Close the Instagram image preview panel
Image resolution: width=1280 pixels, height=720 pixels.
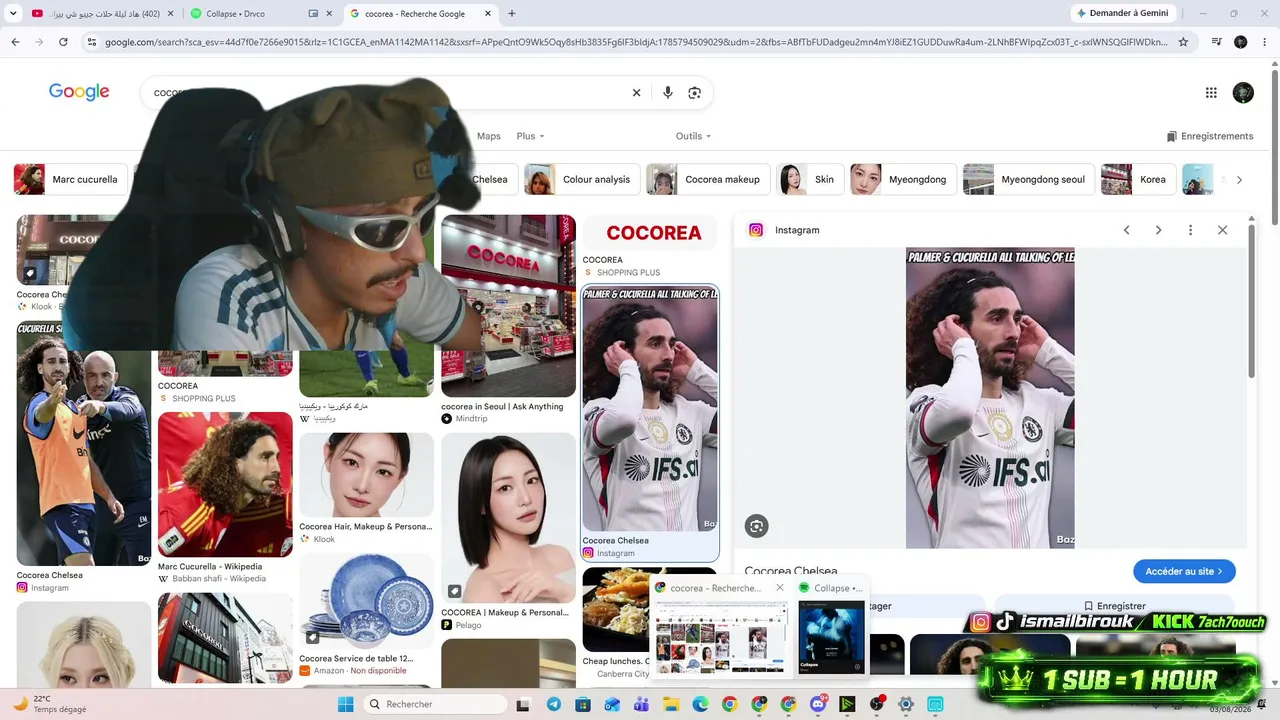point(1222,230)
